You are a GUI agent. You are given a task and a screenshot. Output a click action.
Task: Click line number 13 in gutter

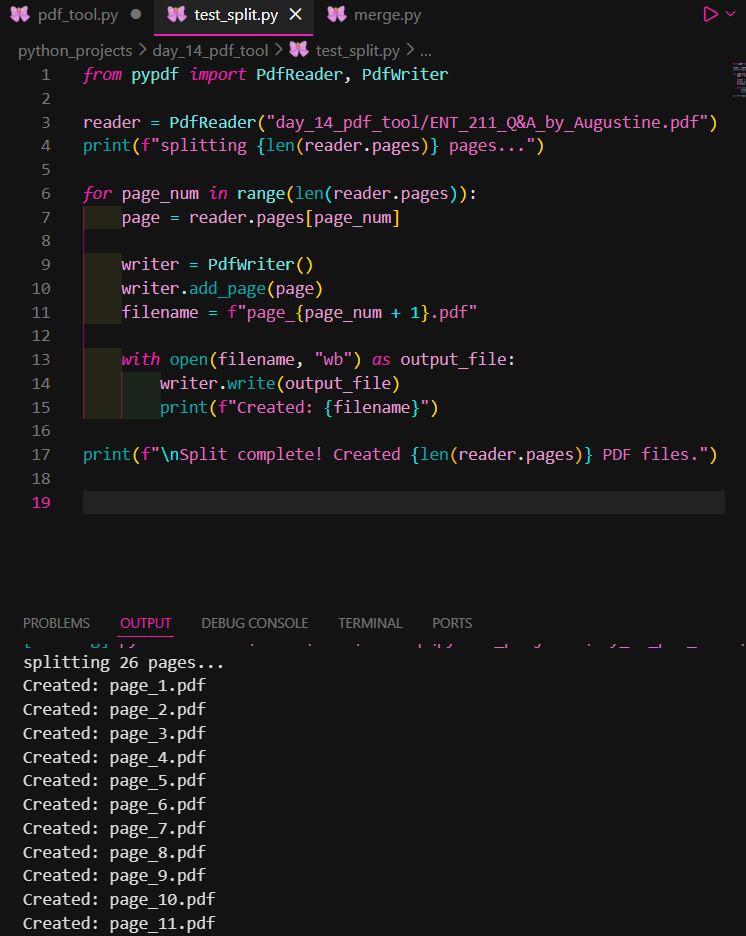point(41,360)
